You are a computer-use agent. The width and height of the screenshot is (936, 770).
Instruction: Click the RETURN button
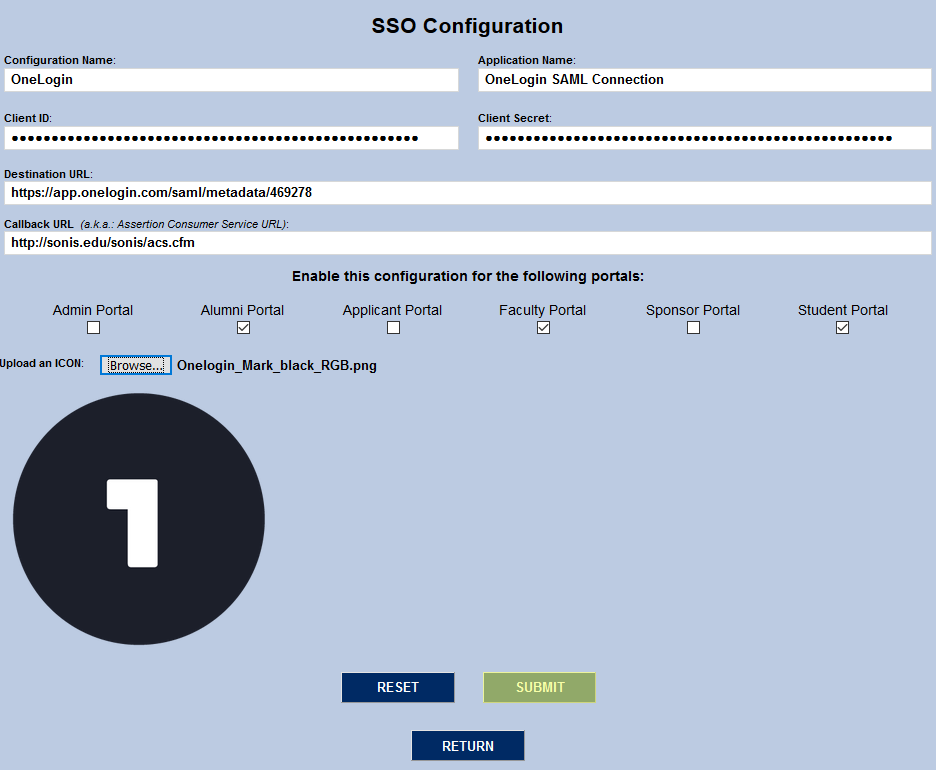point(467,745)
